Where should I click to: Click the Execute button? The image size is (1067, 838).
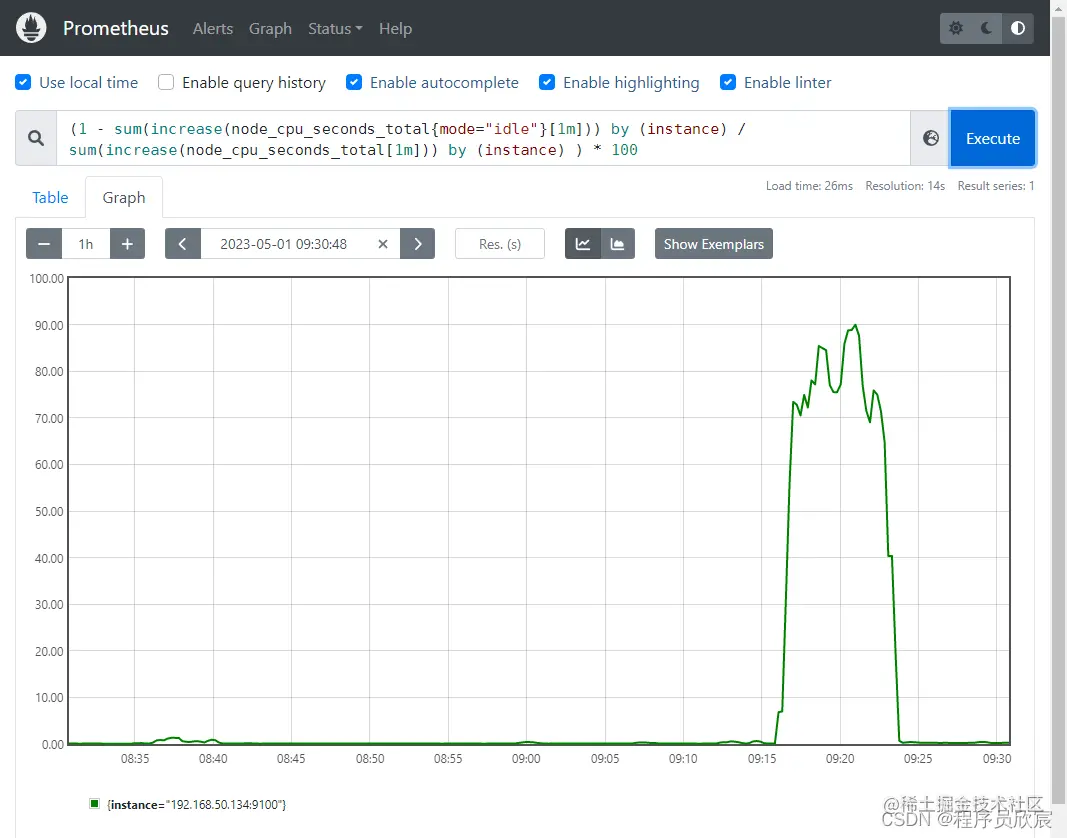[993, 138]
